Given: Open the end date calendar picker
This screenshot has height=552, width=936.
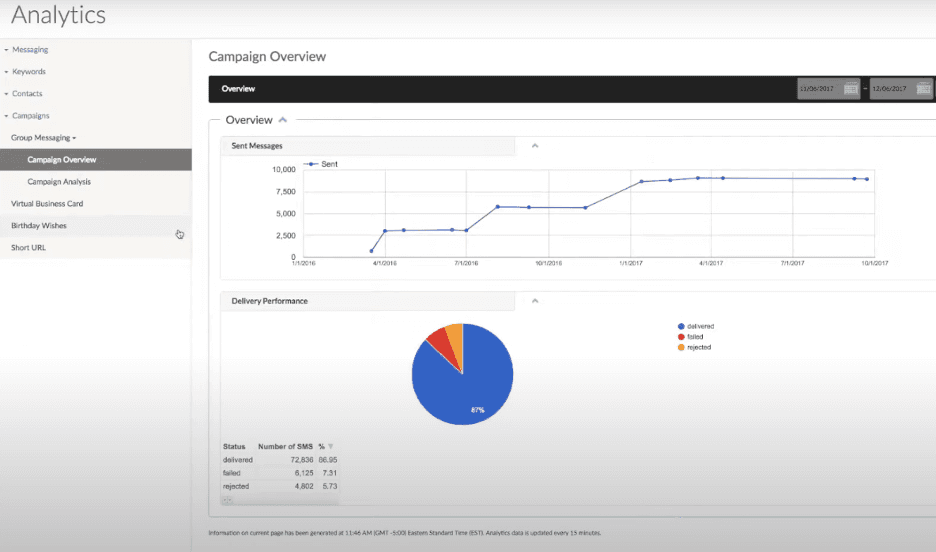Looking at the screenshot, I should click(923, 89).
